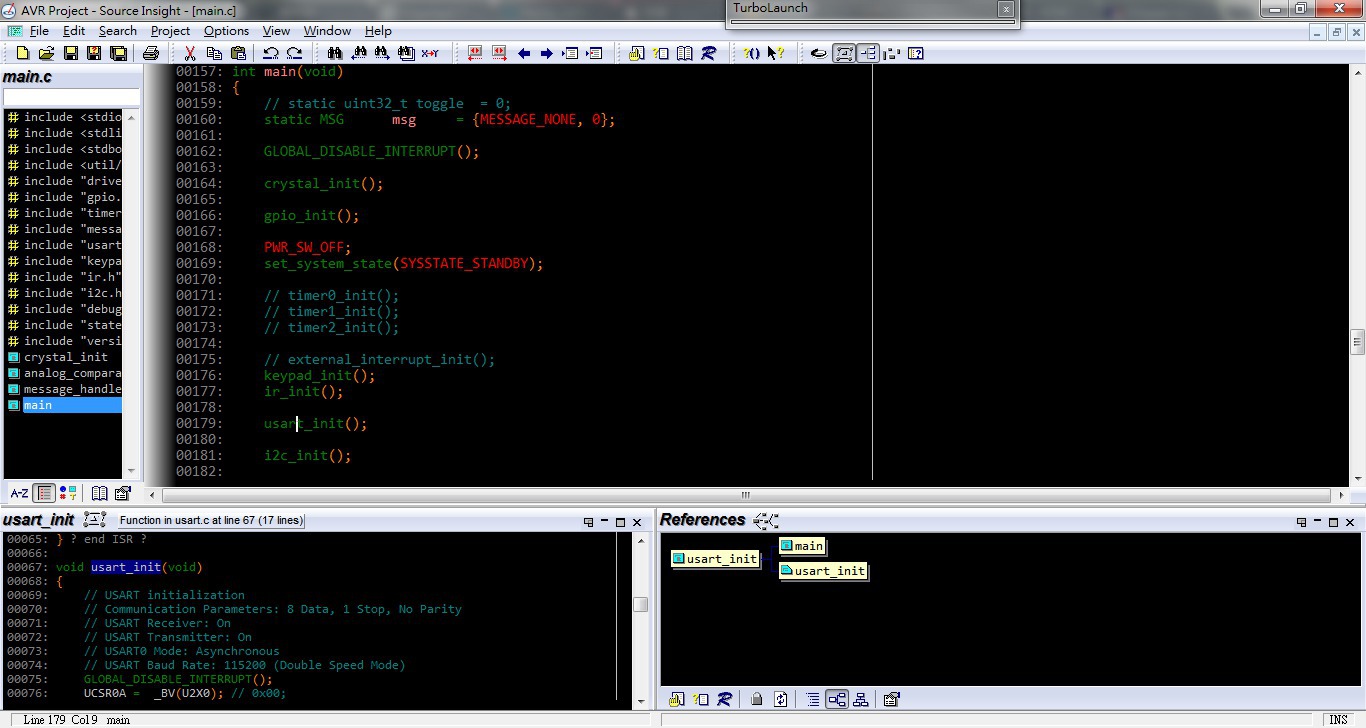Click the Lookup References 'R' icon

708,53
